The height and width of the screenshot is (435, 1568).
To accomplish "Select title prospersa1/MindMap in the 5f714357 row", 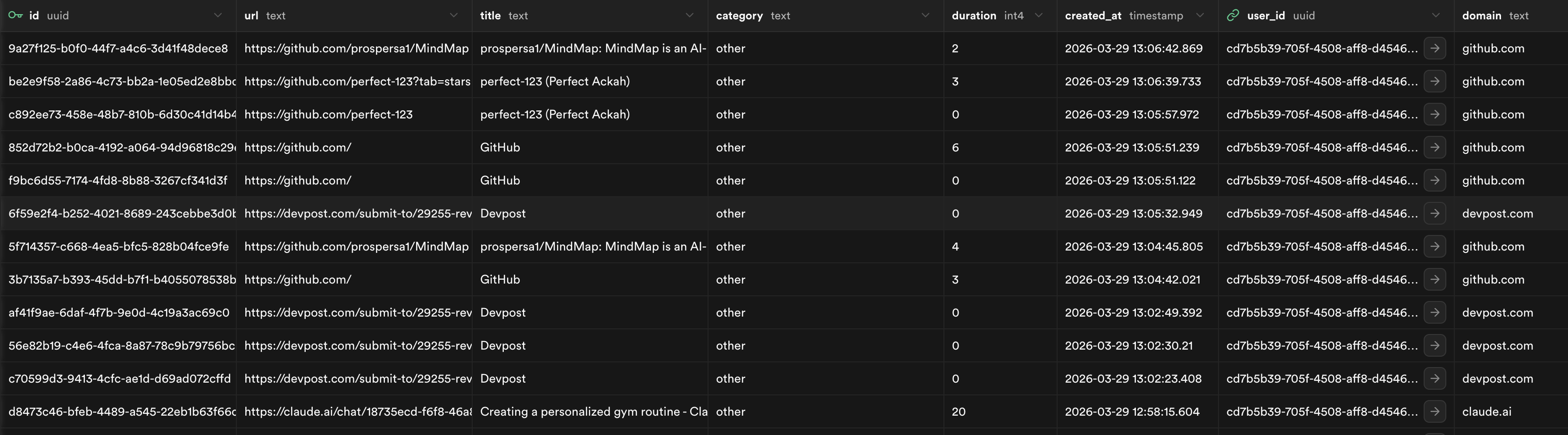I will point(590,246).
